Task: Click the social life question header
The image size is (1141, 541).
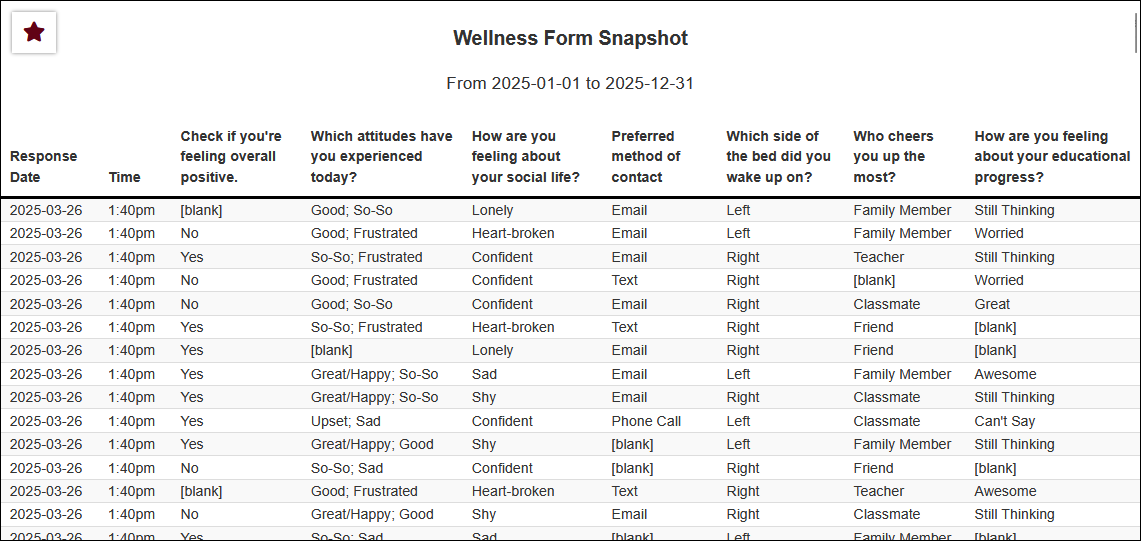Action: [526, 156]
